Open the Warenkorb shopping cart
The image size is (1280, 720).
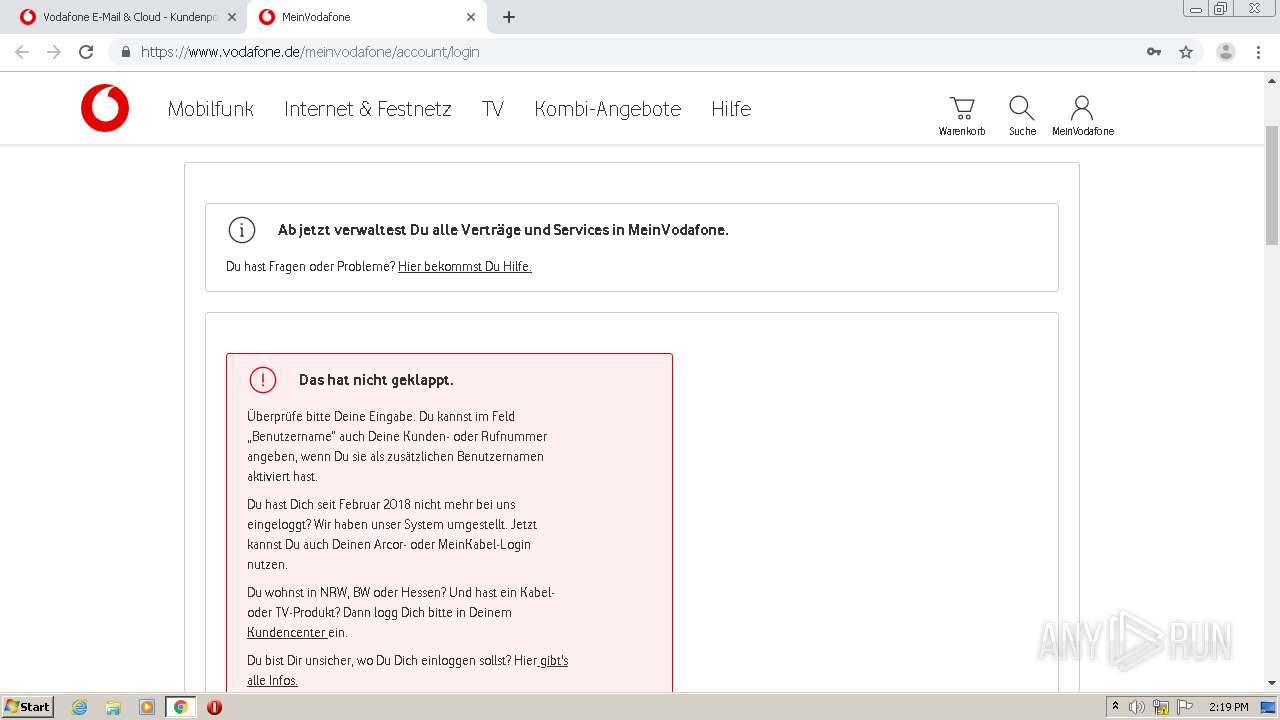click(x=962, y=116)
